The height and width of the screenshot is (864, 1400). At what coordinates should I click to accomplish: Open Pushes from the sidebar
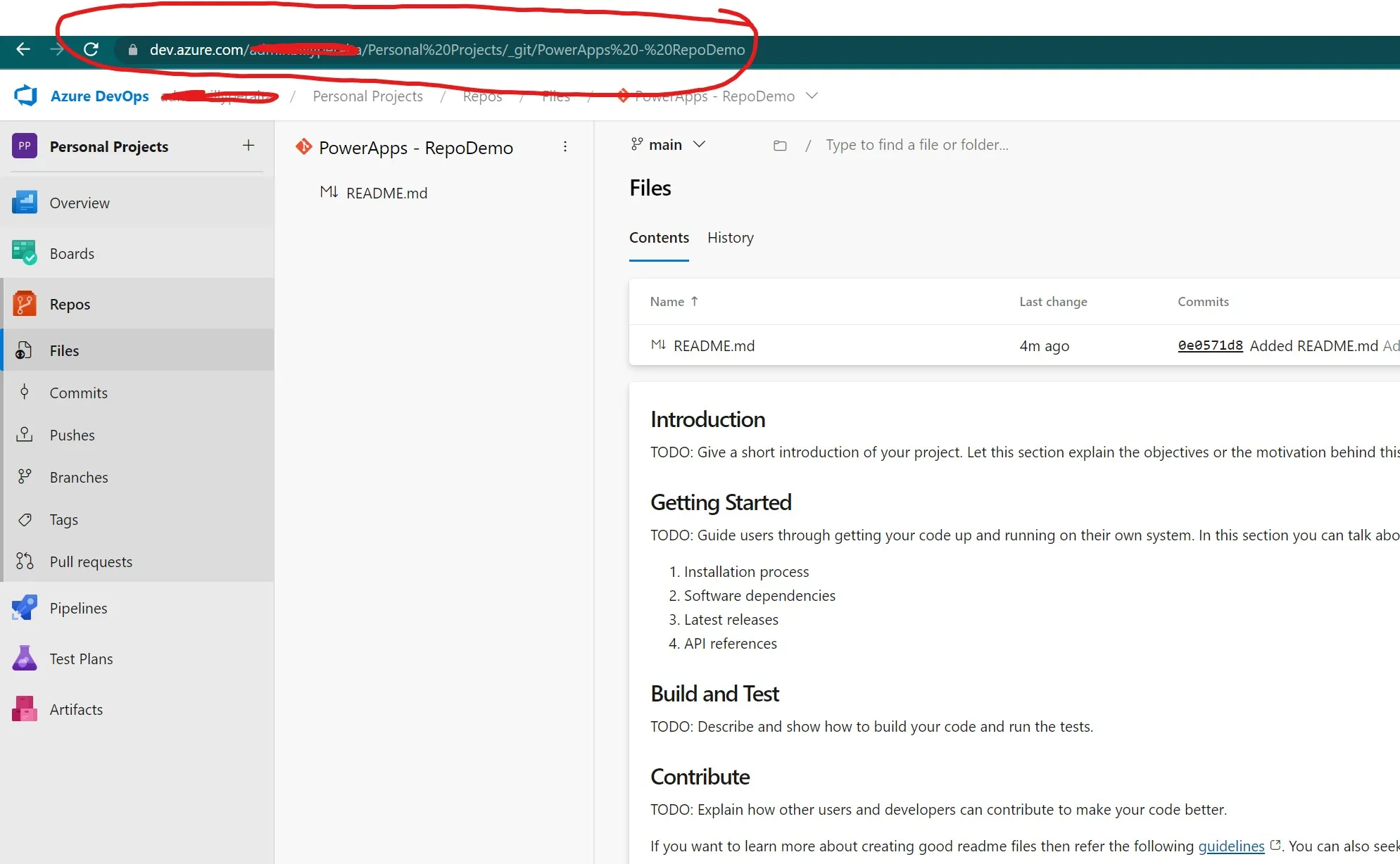click(x=71, y=435)
